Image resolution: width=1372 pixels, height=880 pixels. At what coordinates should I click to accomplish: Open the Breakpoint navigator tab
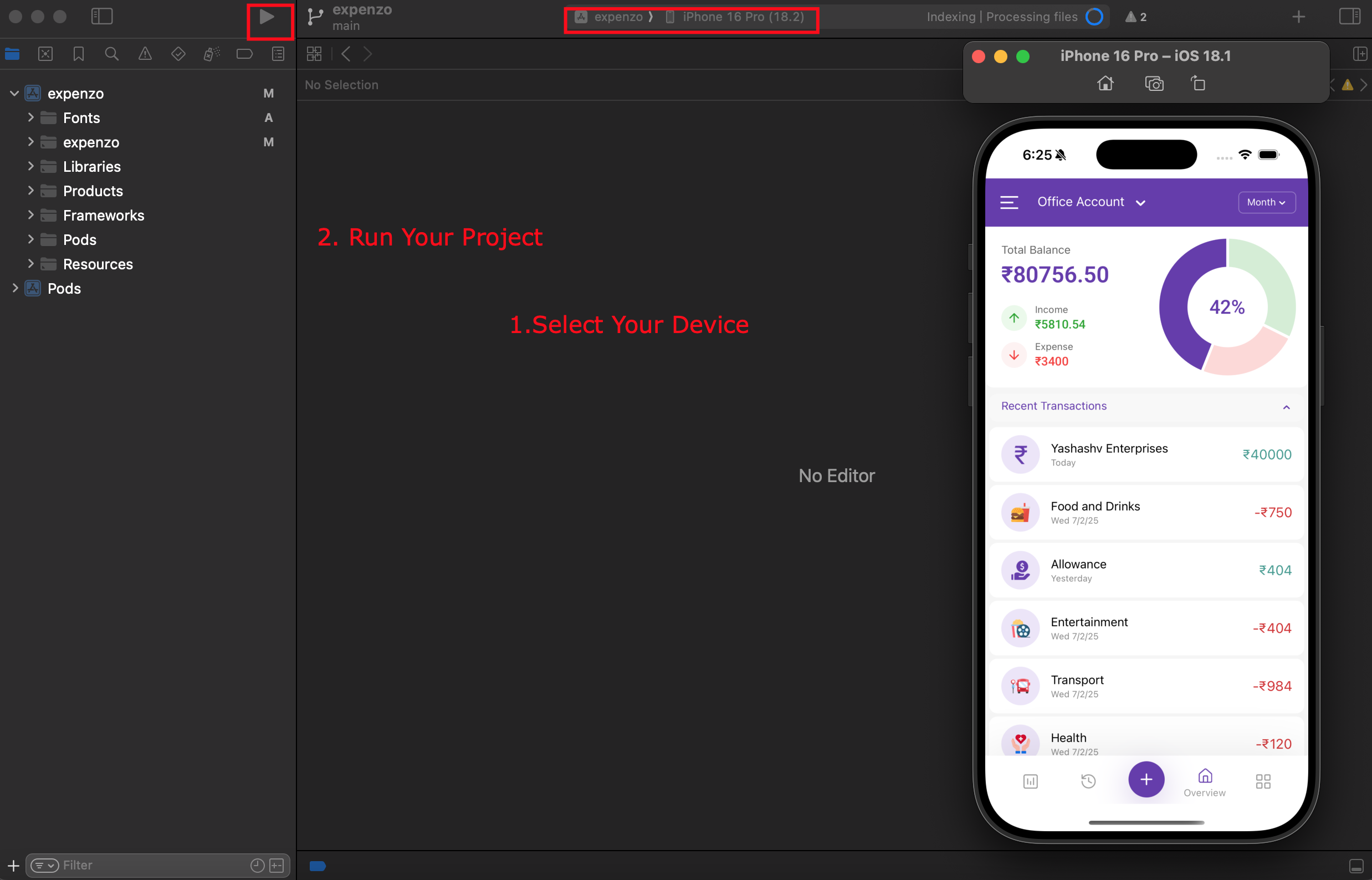244,54
